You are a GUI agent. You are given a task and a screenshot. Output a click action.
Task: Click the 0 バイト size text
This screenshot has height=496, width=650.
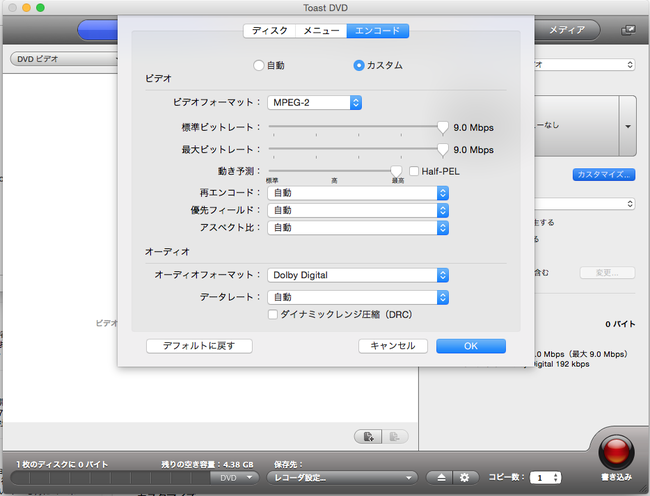620,324
